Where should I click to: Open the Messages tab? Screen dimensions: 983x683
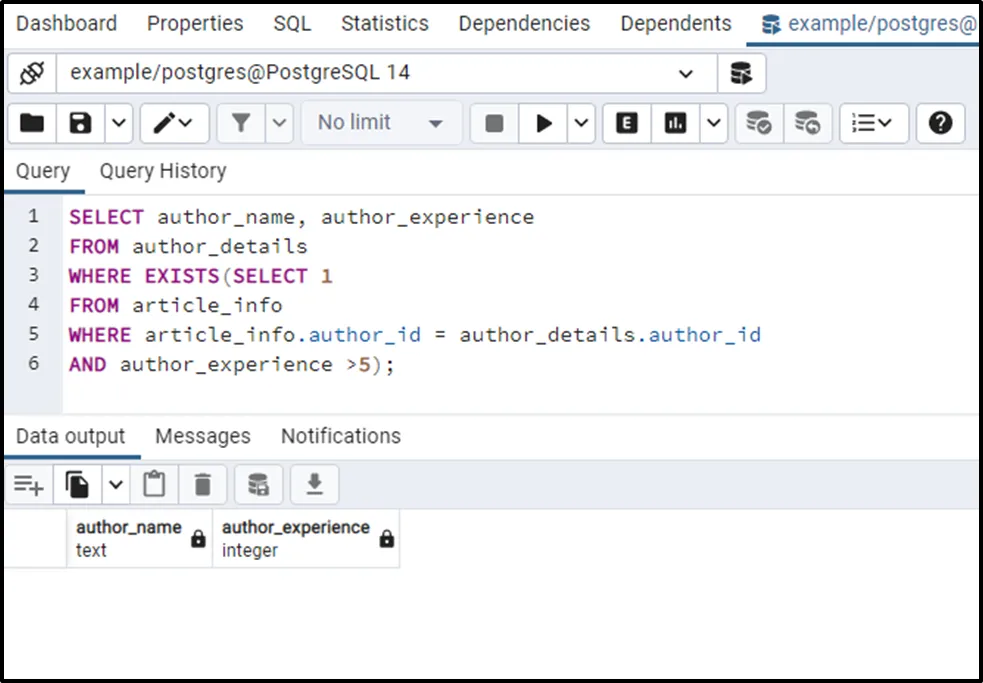[203, 436]
